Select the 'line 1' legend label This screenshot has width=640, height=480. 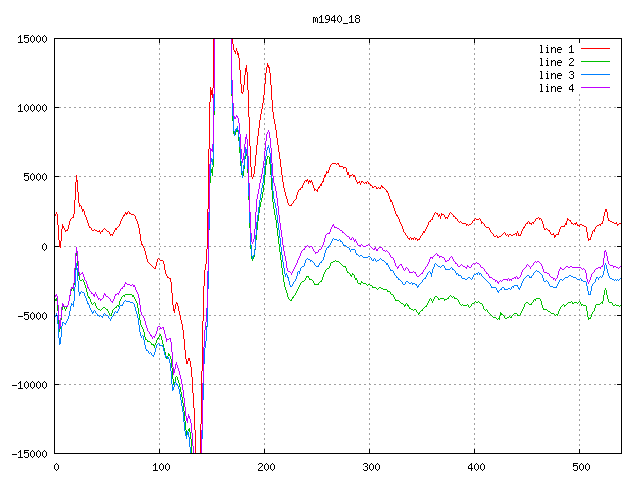coord(556,49)
